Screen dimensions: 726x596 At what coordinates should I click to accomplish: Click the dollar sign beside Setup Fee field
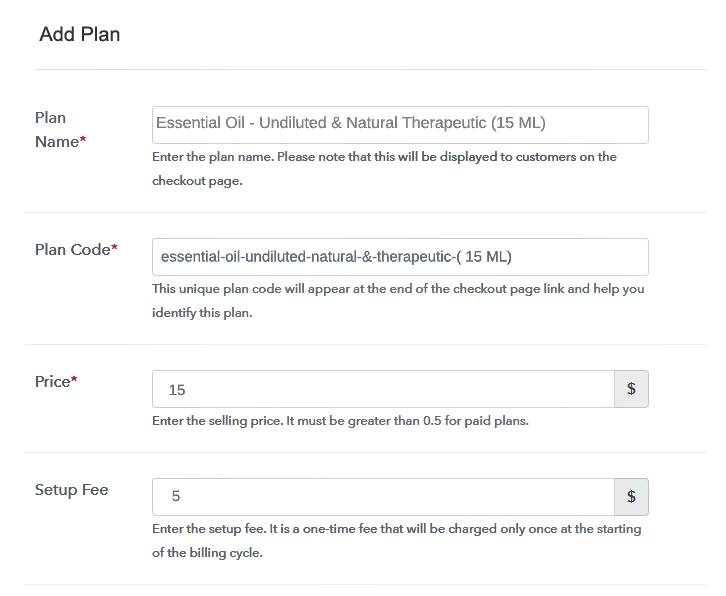click(x=631, y=497)
